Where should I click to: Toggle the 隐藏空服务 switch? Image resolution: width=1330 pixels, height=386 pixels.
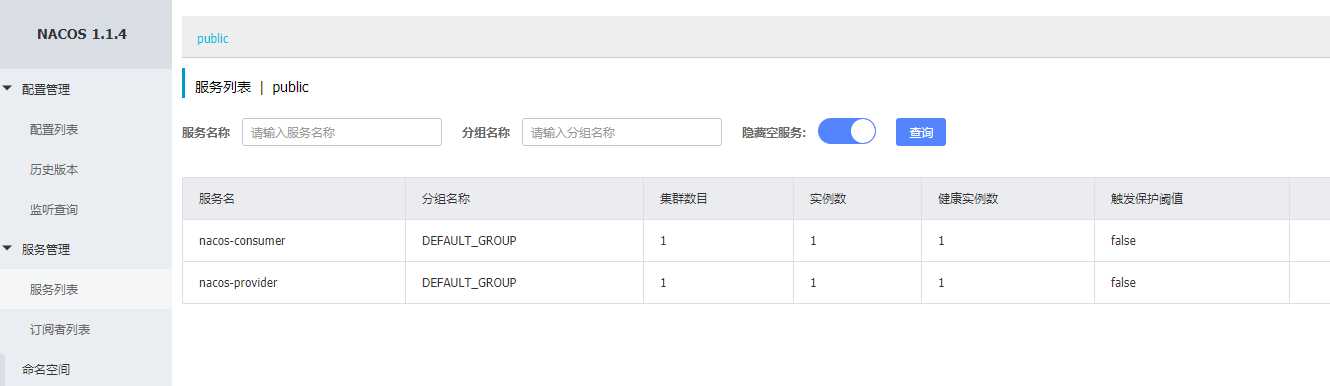click(x=847, y=132)
